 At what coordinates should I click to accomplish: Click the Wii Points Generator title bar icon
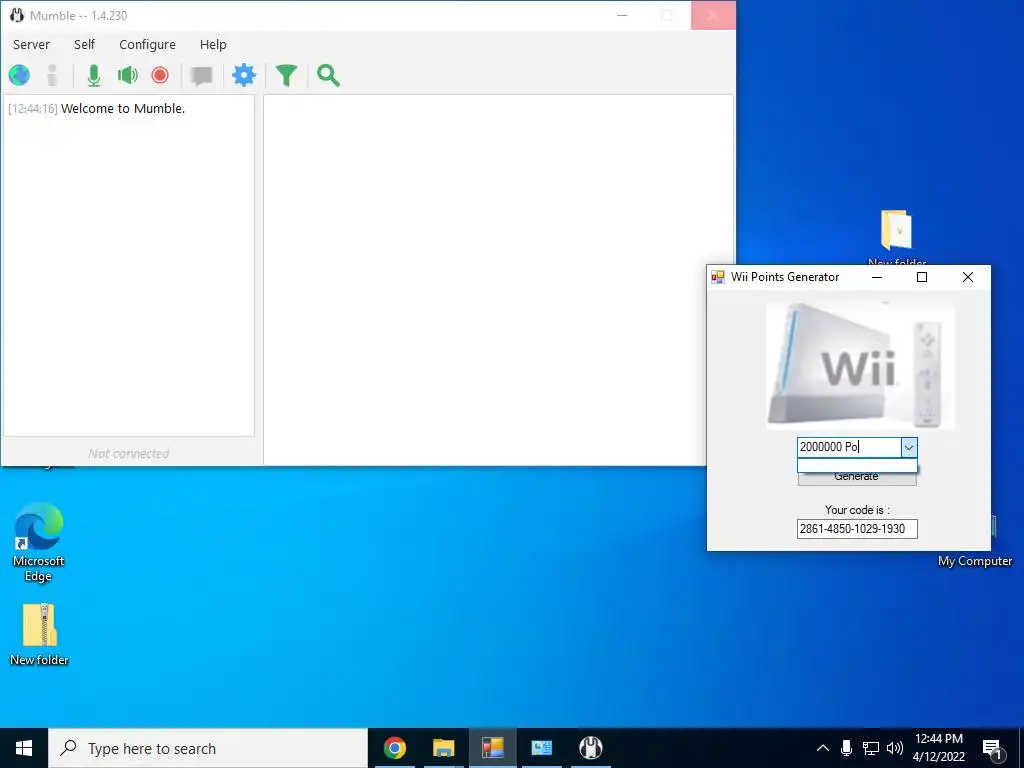point(718,277)
